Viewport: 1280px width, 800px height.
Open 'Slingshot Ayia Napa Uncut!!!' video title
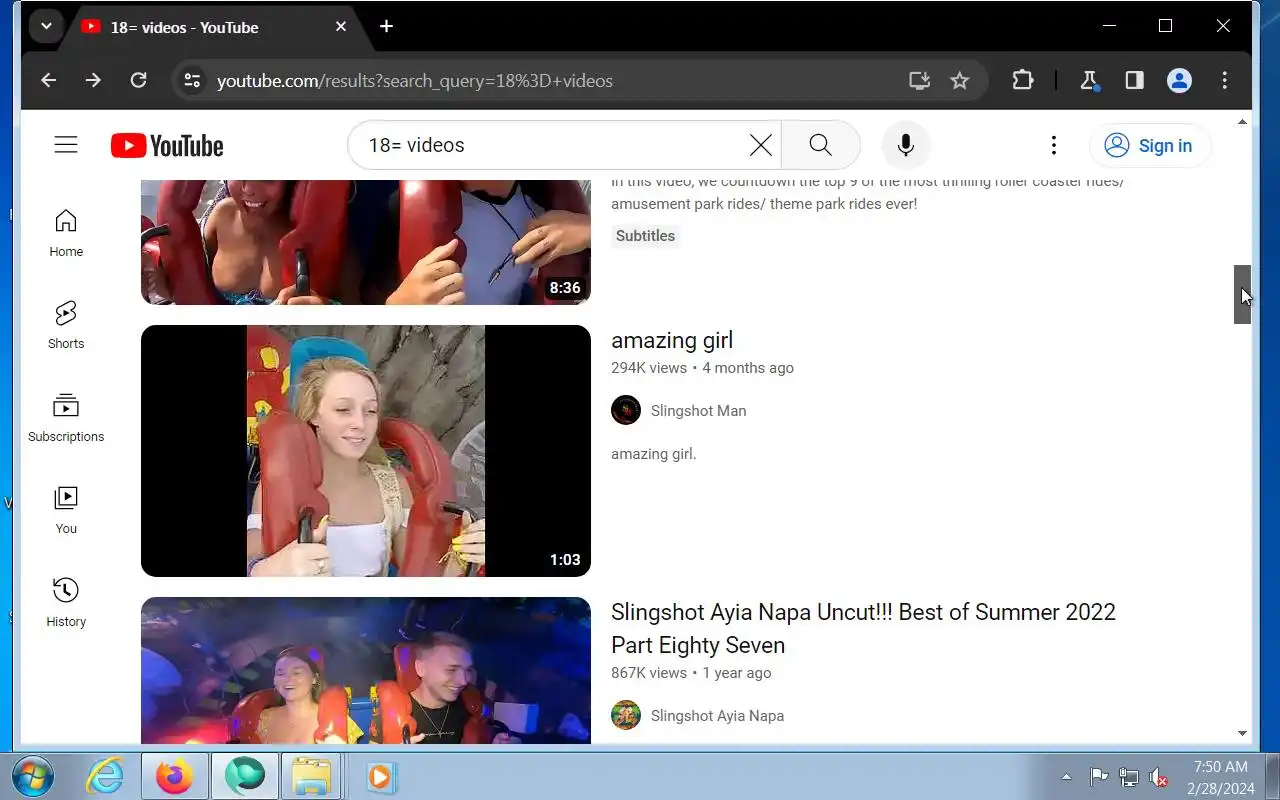[x=863, y=628]
